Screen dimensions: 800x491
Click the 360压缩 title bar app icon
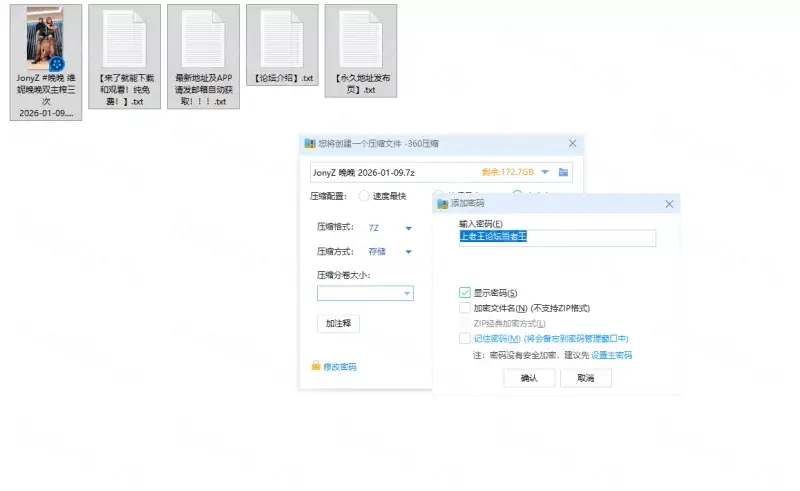point(310,143)
